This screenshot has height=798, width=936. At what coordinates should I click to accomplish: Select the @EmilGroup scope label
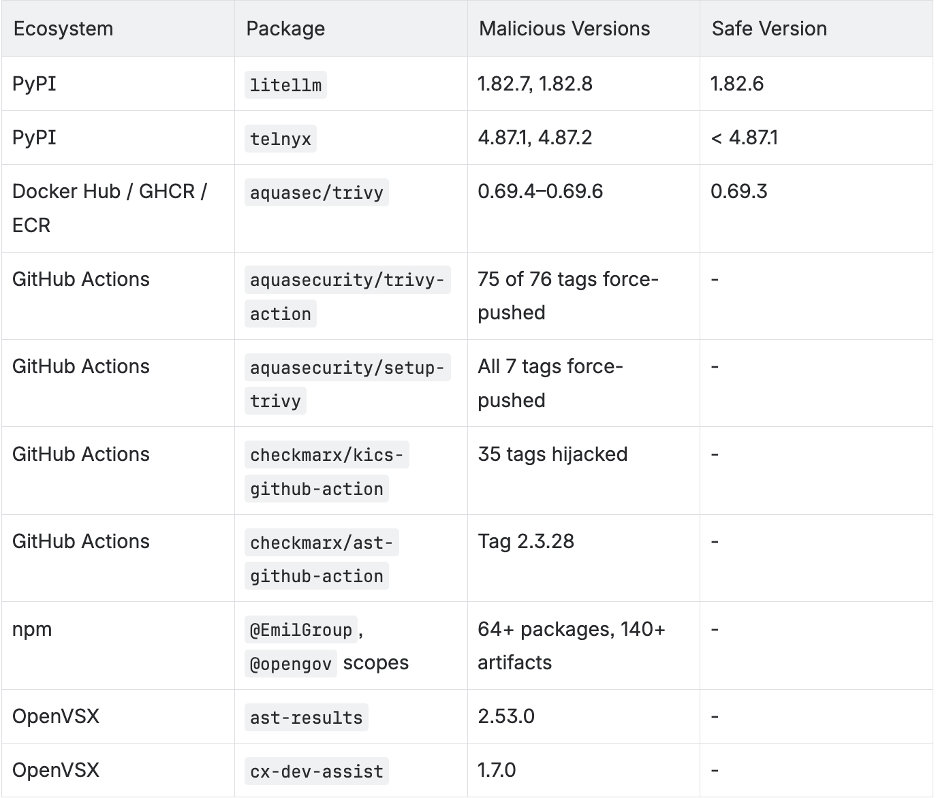[x=301, y=630]
